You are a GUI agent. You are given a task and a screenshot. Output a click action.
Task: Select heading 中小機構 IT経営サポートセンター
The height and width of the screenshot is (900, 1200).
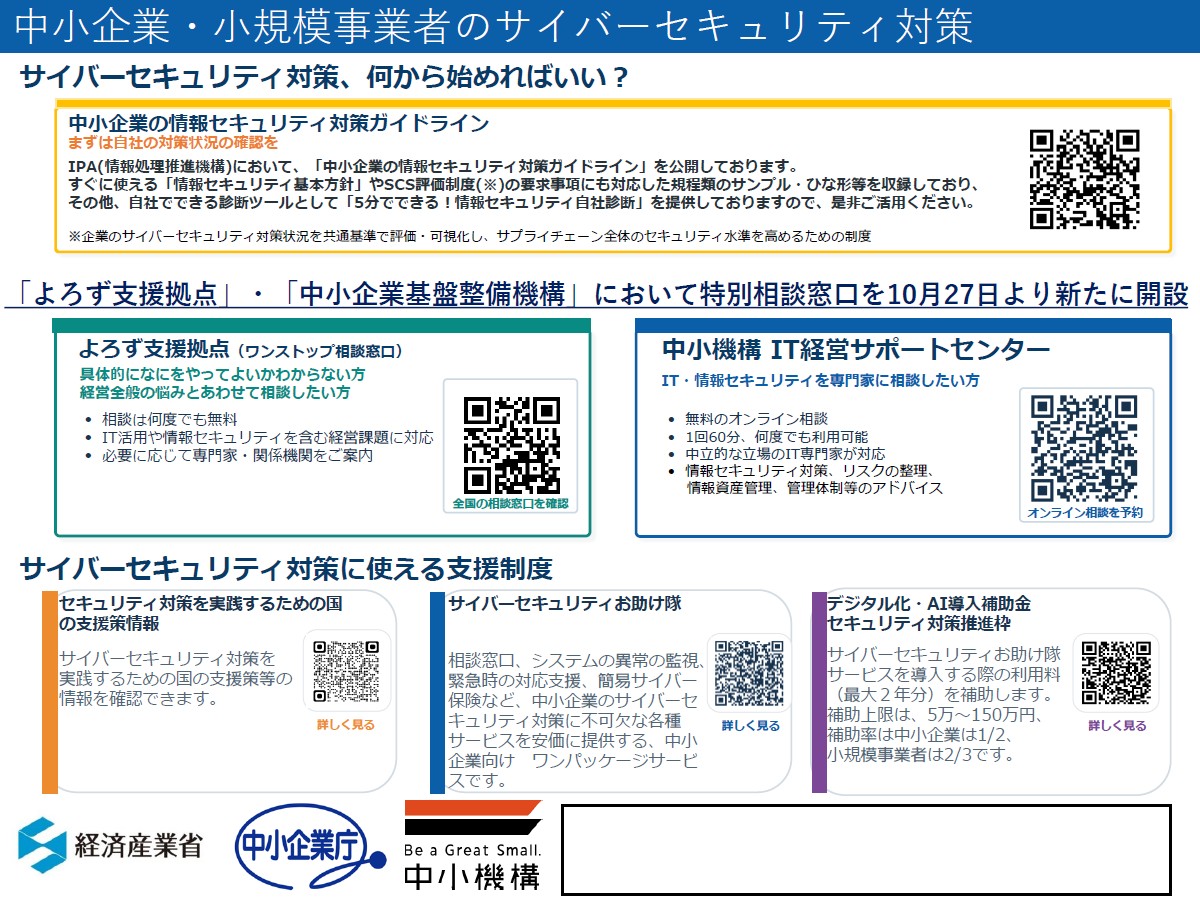pyautogui.click(x=856, y=350)
